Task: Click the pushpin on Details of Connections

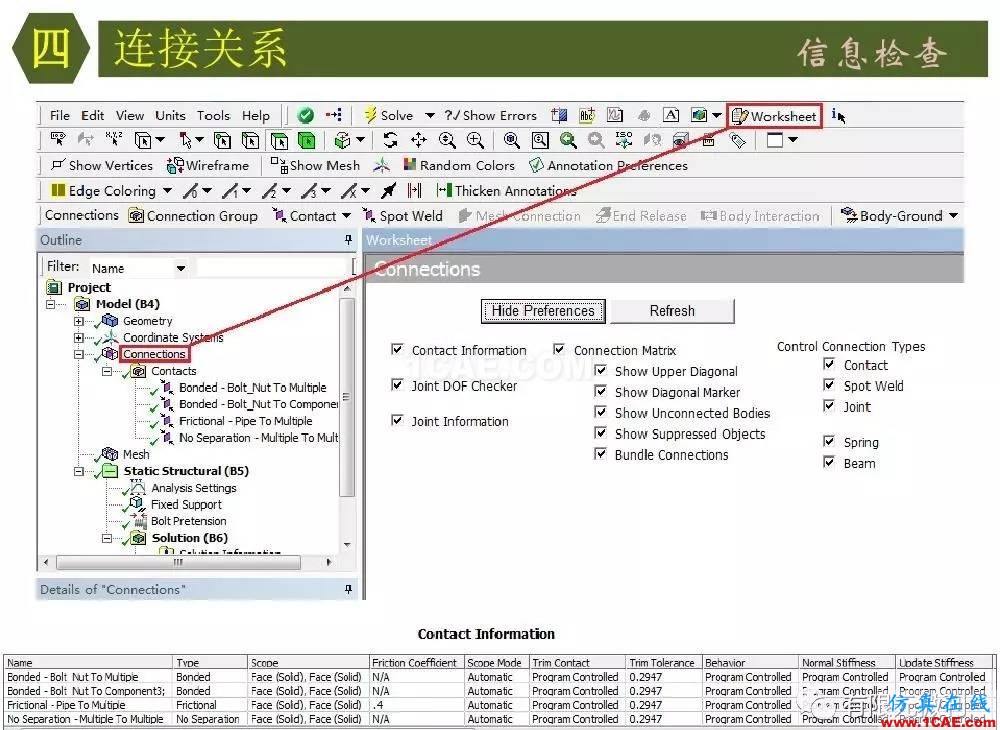Action: (348, 589)
